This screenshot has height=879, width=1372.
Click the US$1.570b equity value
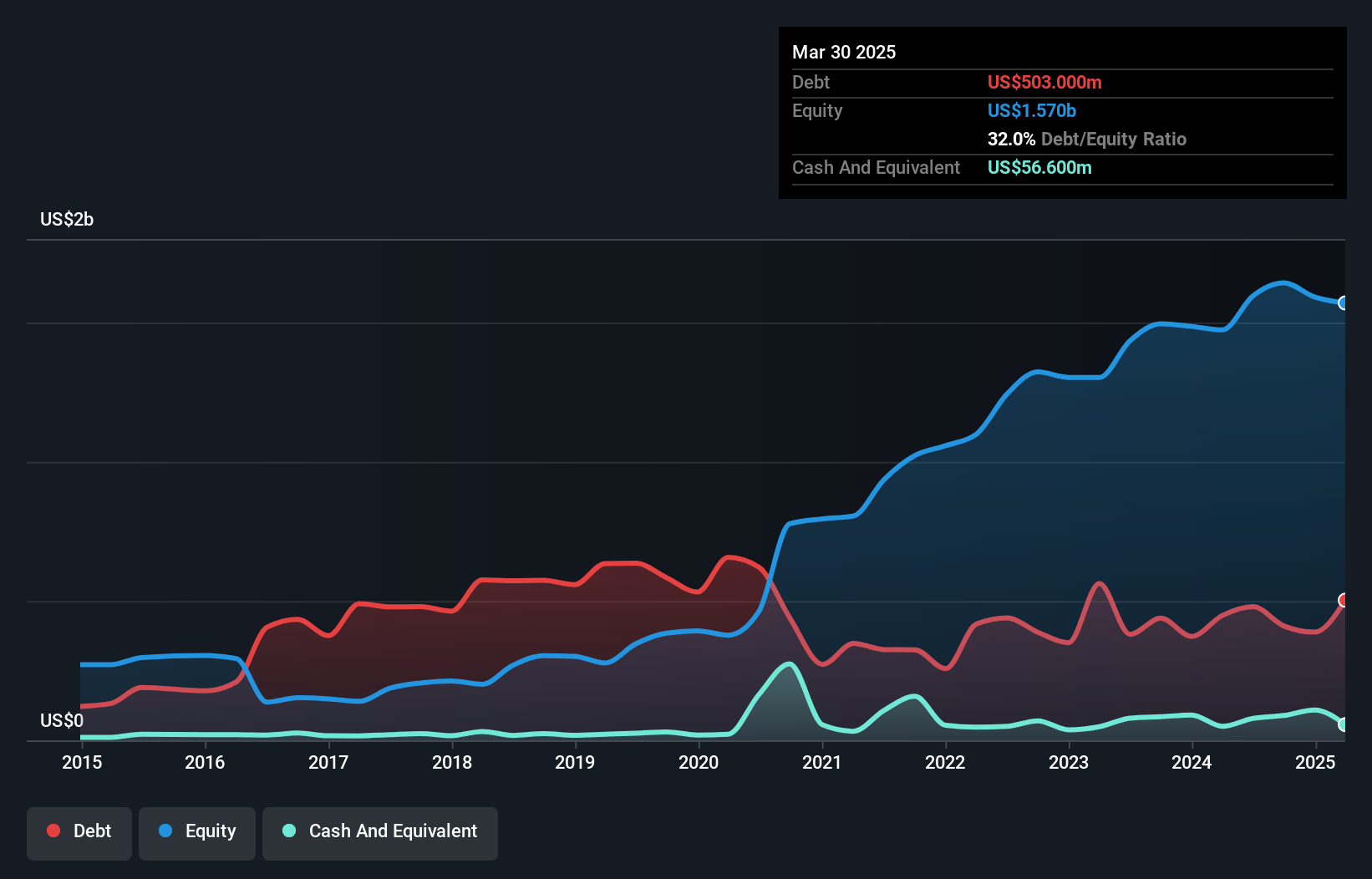[1032, 110]
